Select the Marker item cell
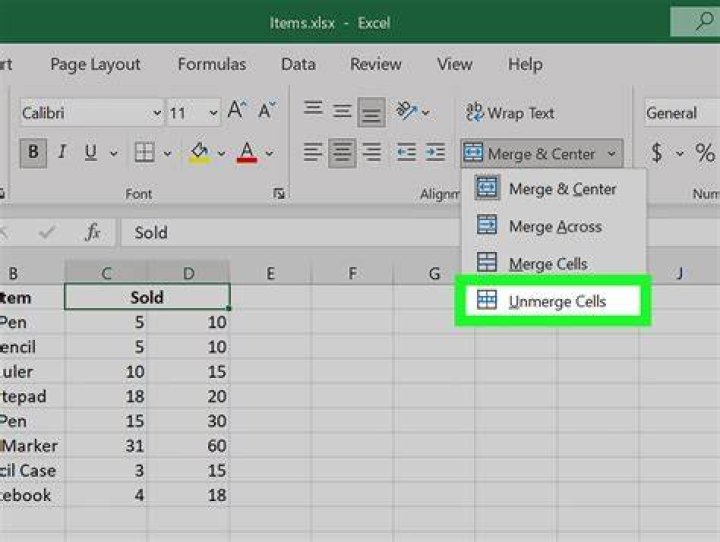Screen dimensions: 720x542 point(32,446)
